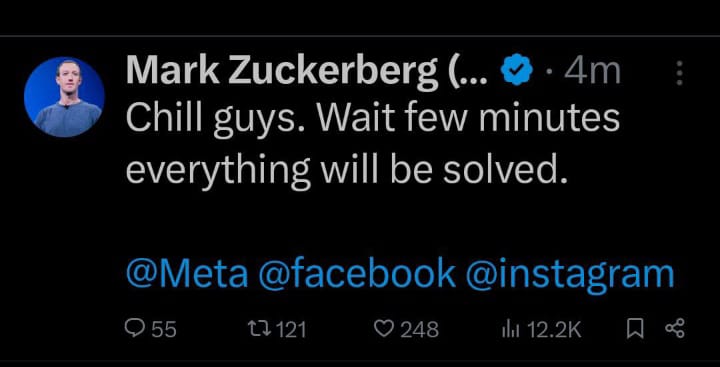This screenshot has width=720, height=367.
Task: Click the reply speech bubble icon
Action: [135, 329]
